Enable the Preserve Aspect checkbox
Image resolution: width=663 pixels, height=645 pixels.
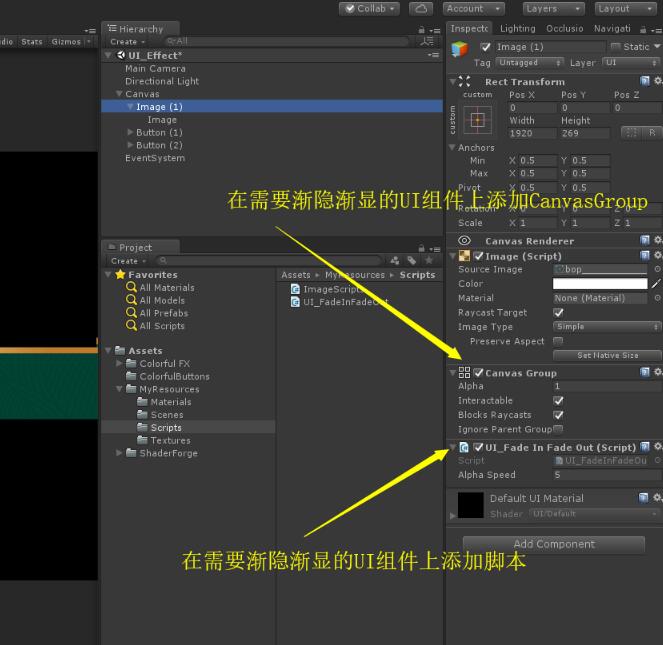[x=558, y=341]
